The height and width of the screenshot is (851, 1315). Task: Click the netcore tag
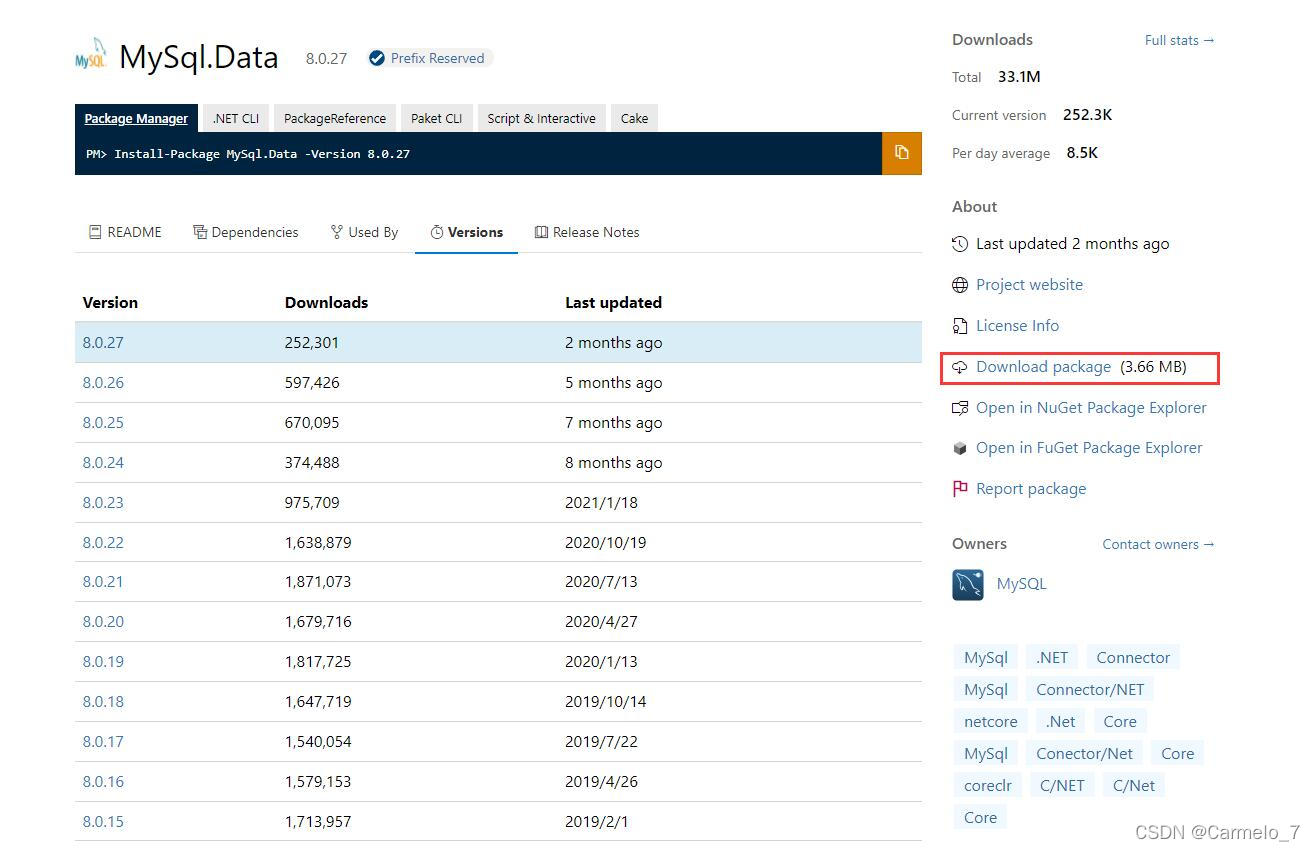[x=990, y=721]
